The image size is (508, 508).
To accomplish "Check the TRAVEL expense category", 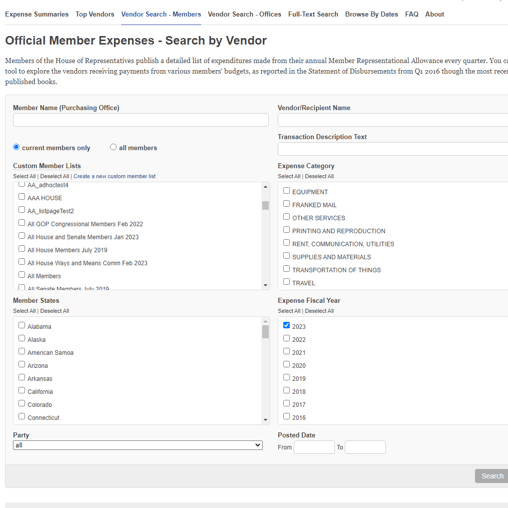I will point(286,282).
